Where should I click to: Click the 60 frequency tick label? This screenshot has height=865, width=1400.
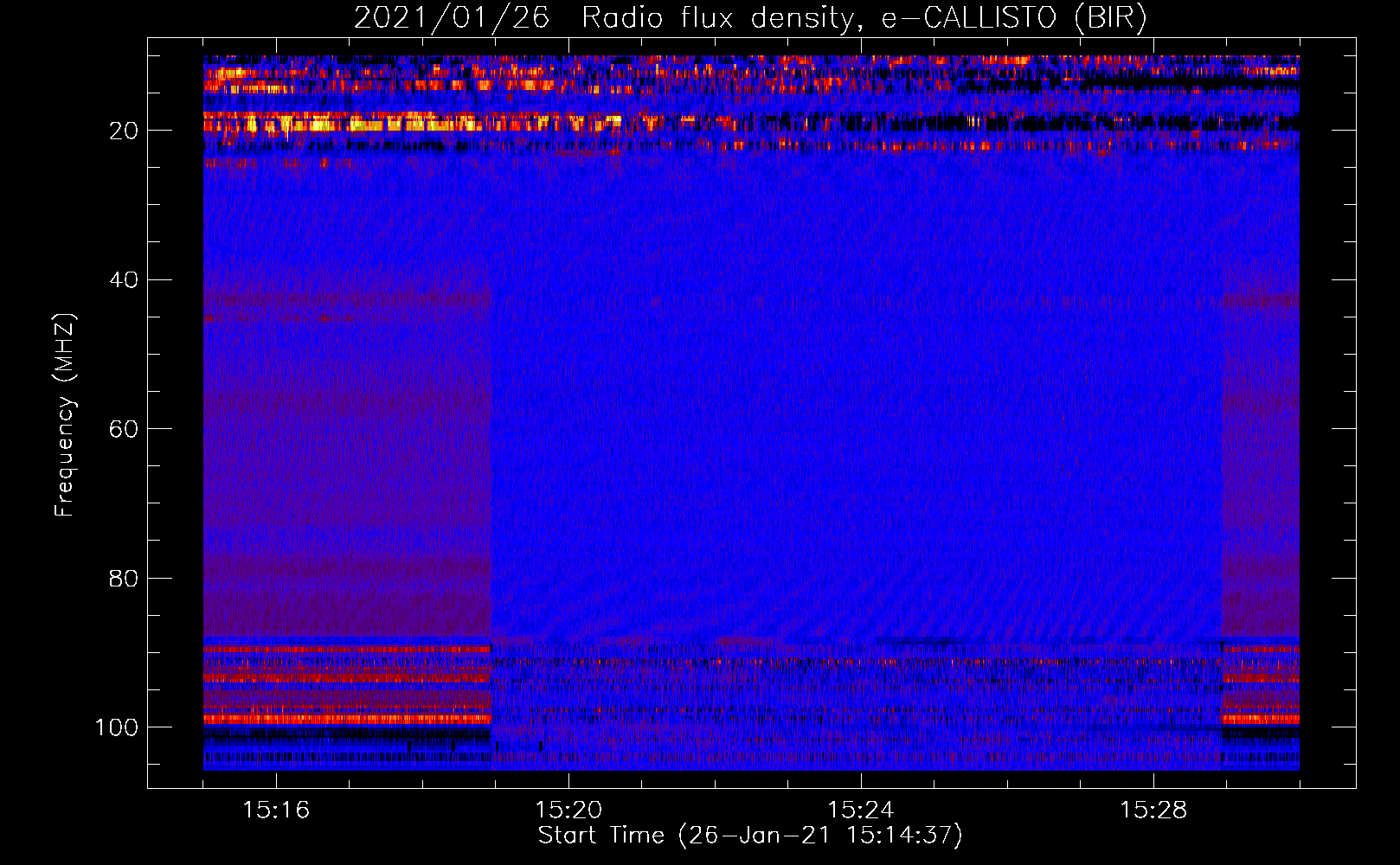[x=124, y=429]
